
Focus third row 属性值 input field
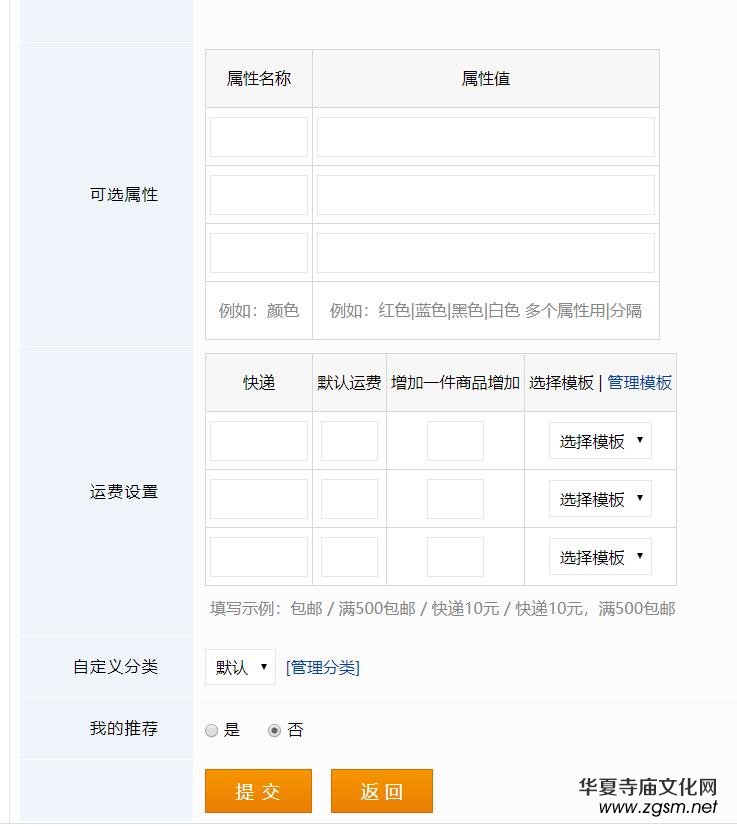click(x=486, y=253)
